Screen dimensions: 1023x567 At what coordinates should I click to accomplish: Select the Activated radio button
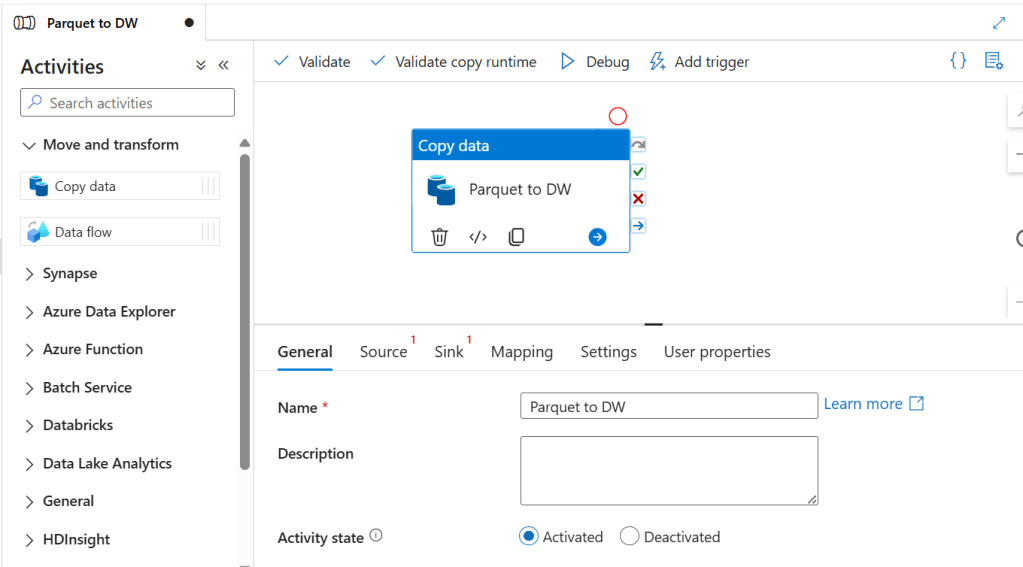click(529, 537)
